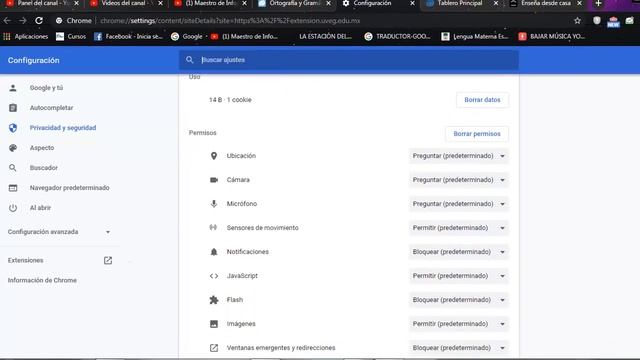
Task: Click the Autocompletar clipboard icon
Action: [13, 108]
